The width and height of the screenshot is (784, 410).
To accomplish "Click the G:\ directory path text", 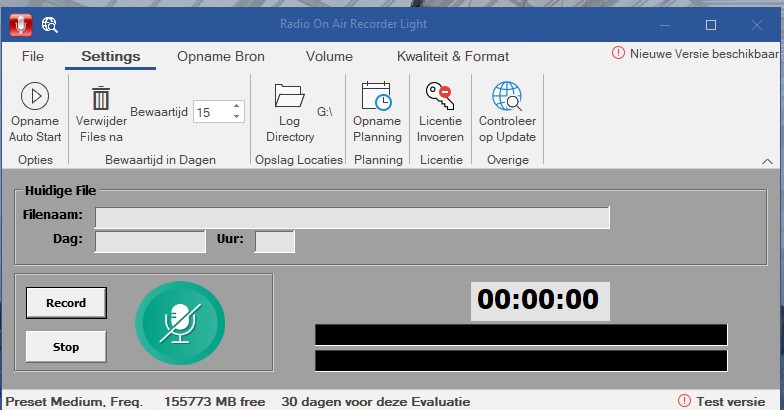I will coord(324,112).
